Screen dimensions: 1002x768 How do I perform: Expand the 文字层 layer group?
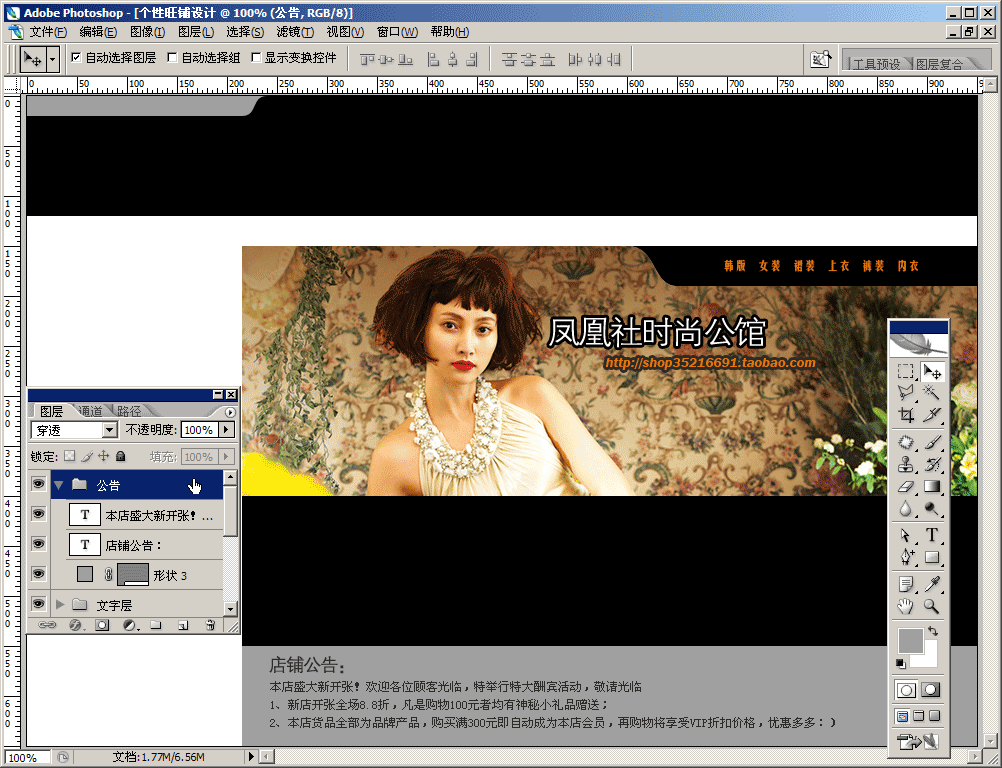click(x=60, y=604)
